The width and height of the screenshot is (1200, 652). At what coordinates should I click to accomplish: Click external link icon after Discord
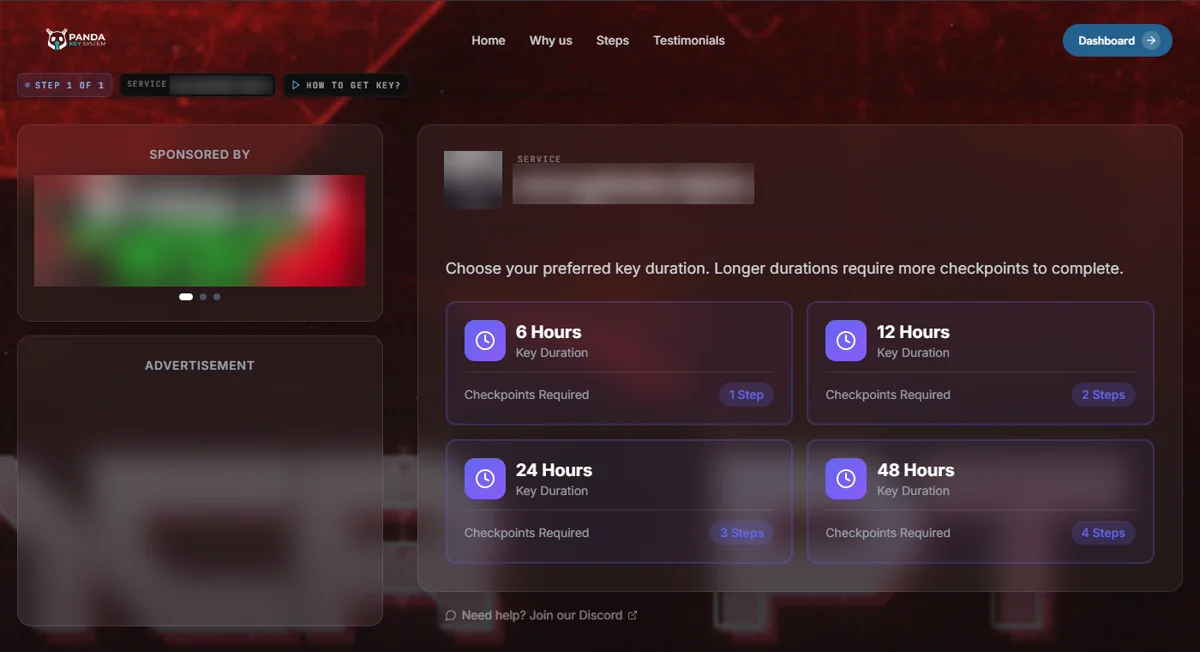point(632,615)
